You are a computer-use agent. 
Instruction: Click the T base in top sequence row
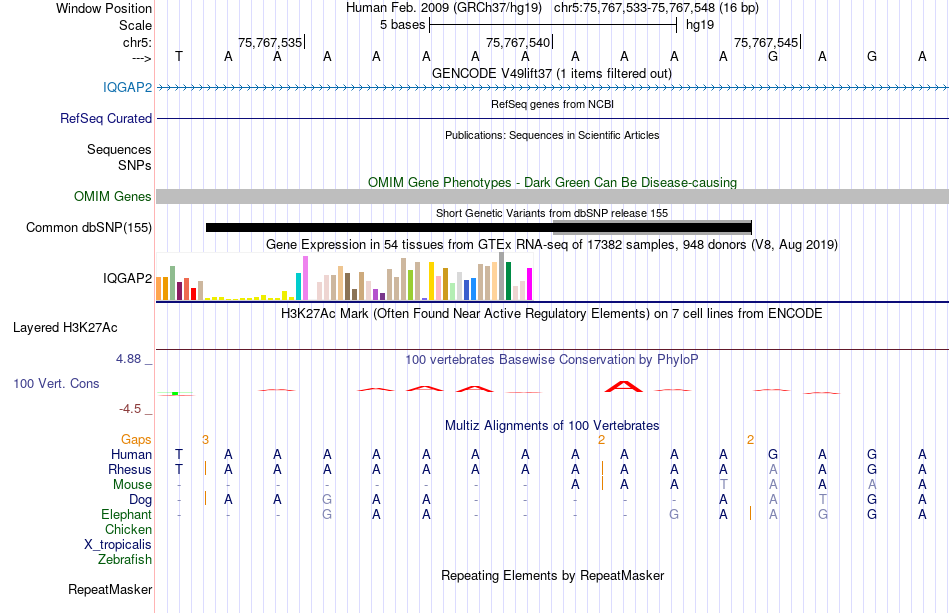[x=179, y=56]
